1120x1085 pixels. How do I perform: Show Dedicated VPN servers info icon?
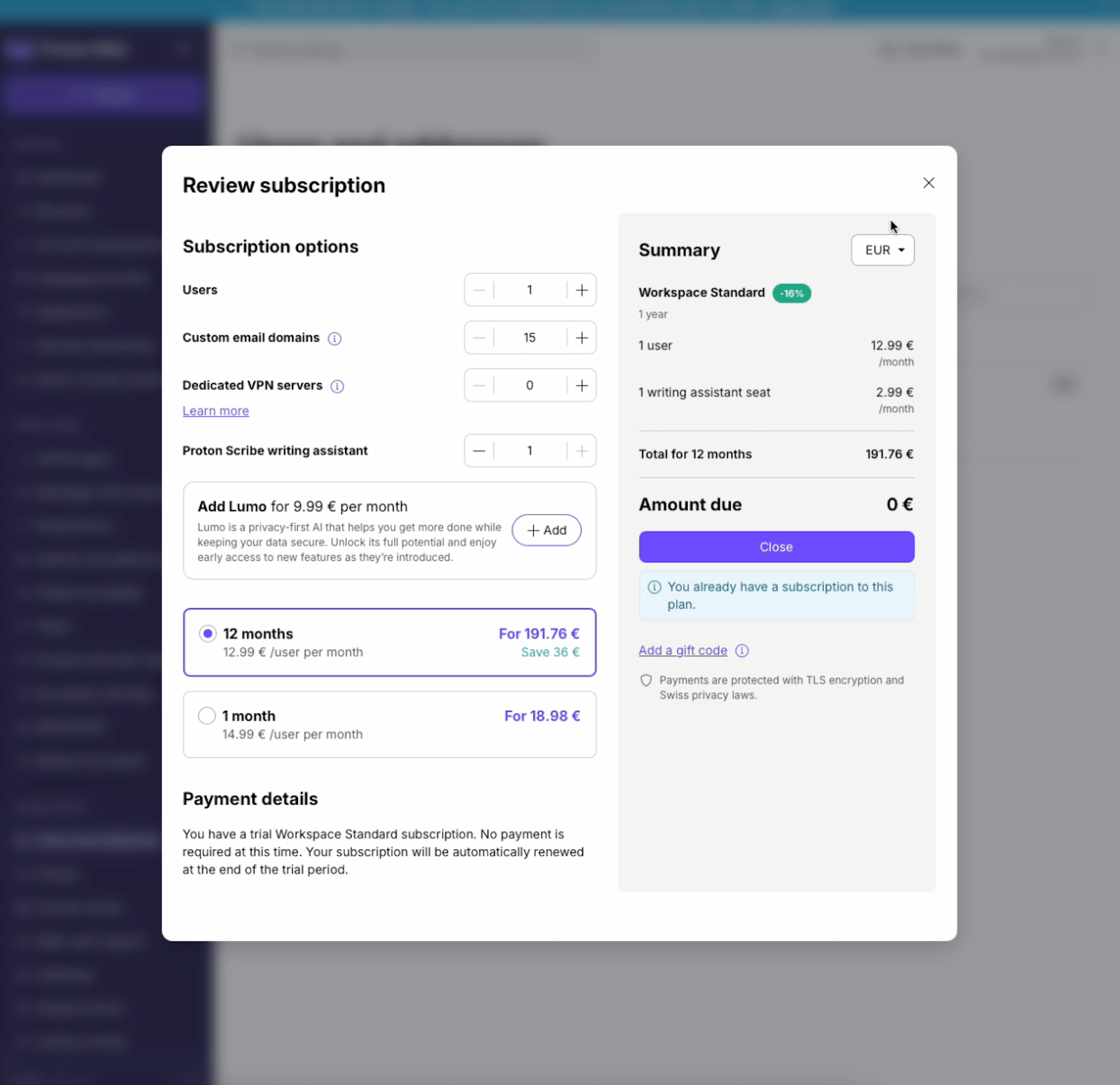click(x=337, y=386)
